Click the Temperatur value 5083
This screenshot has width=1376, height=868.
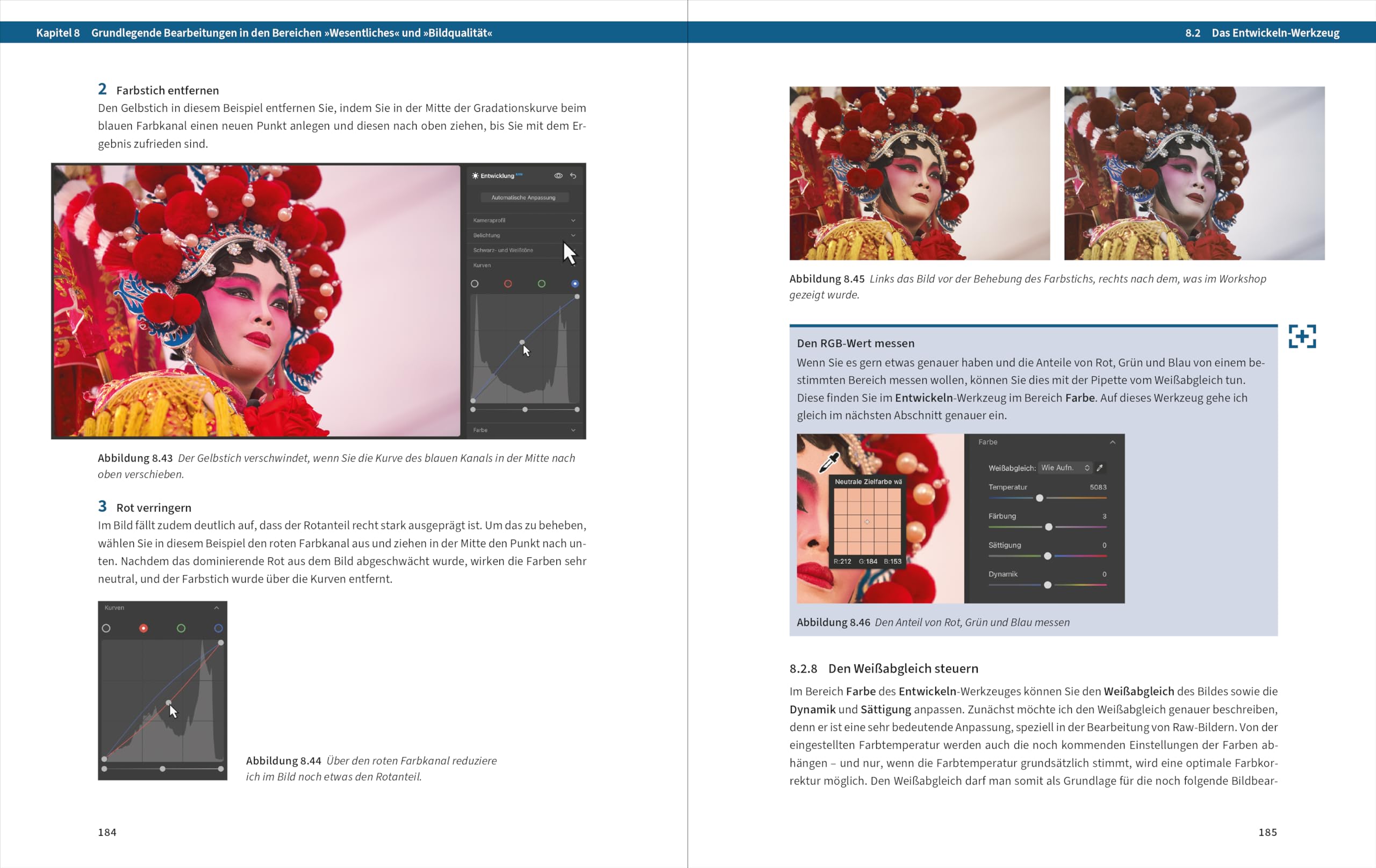point(1098,487)
